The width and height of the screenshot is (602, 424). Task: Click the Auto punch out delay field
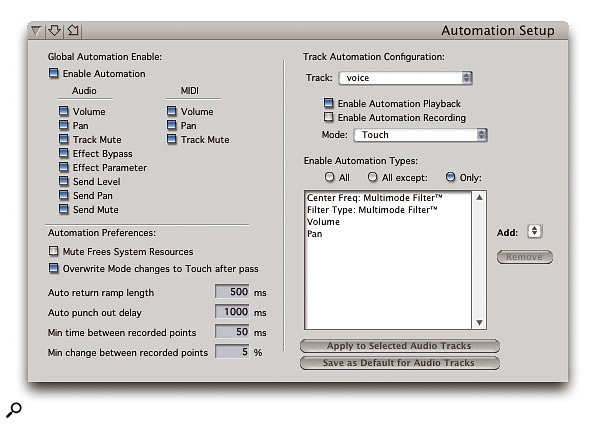(x=232, y=312)
